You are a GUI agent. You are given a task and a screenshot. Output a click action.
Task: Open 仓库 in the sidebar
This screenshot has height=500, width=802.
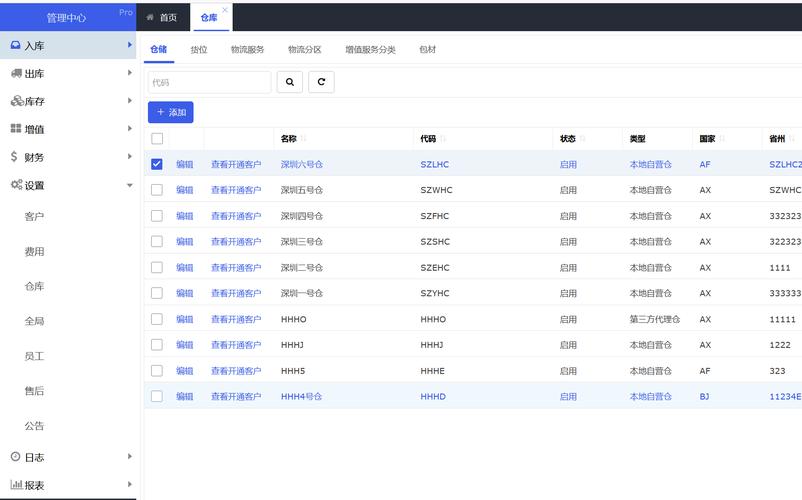coord(34,286)
